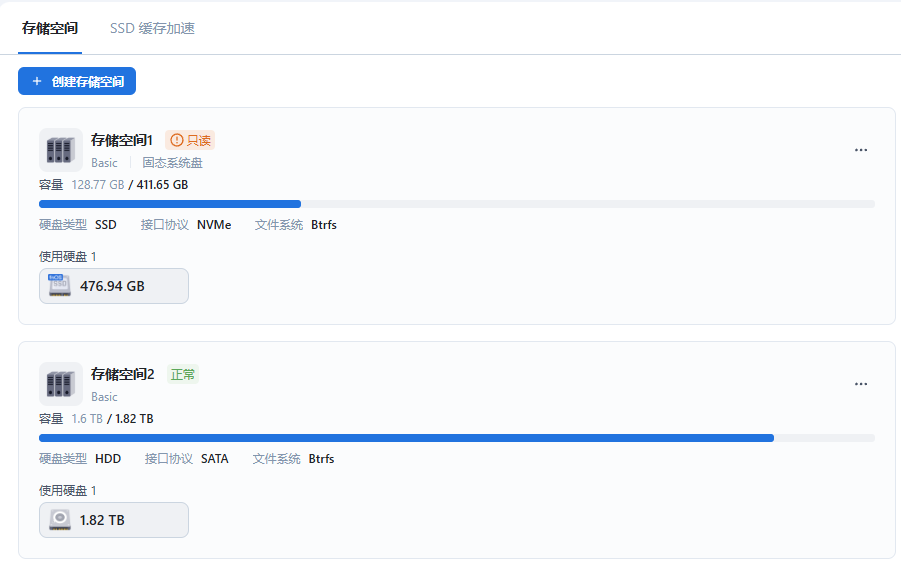Image resolution: width=901 pixels, height=564 pixels.
Task: Click the HDD disk icon for 1.82 TB
Action: coord(60,520)
